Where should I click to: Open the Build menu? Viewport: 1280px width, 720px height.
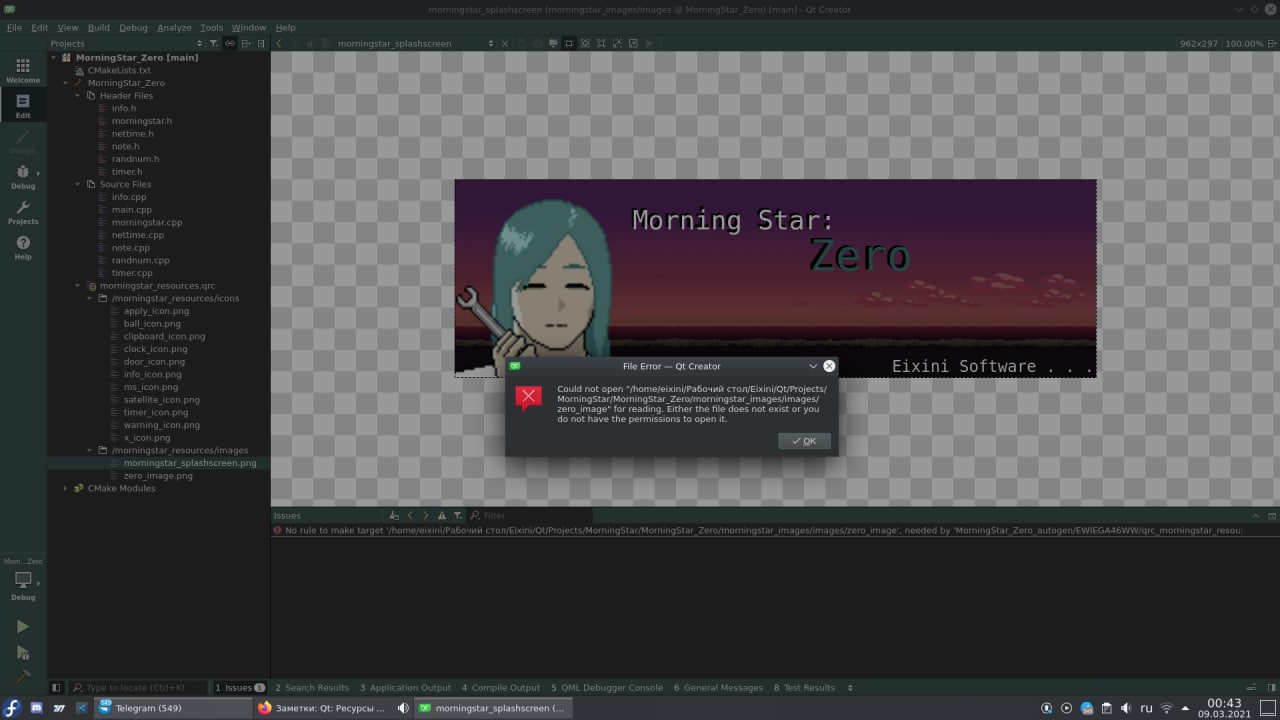point(99,28)
